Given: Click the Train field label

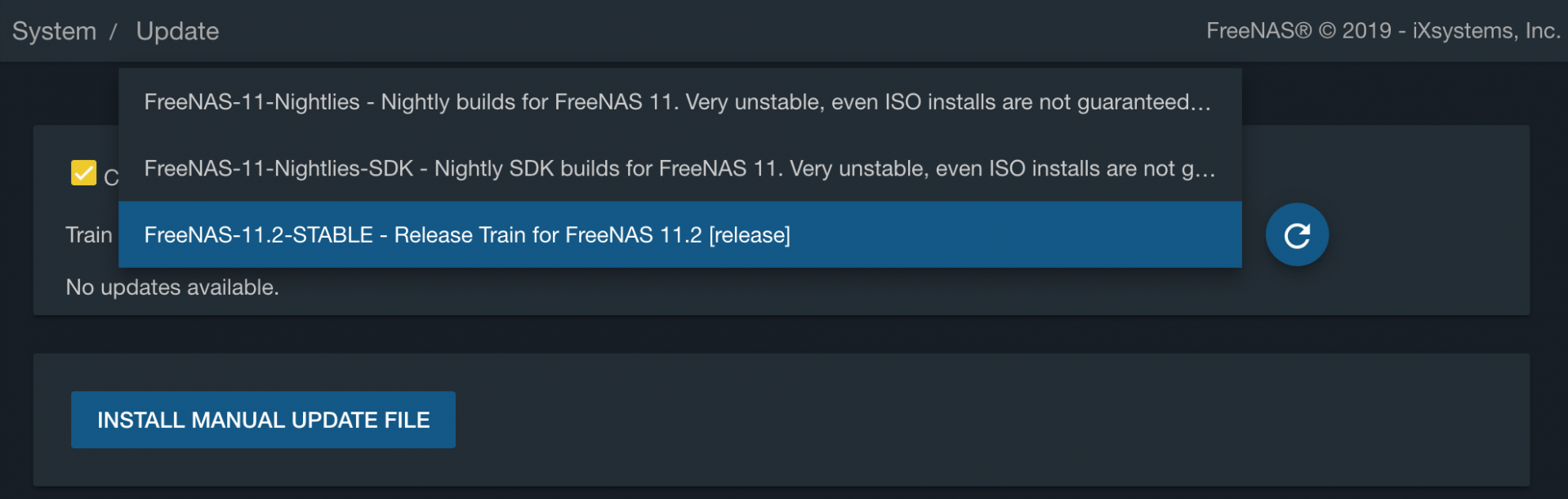Looking at the screenshot, I should click(88, 235).
